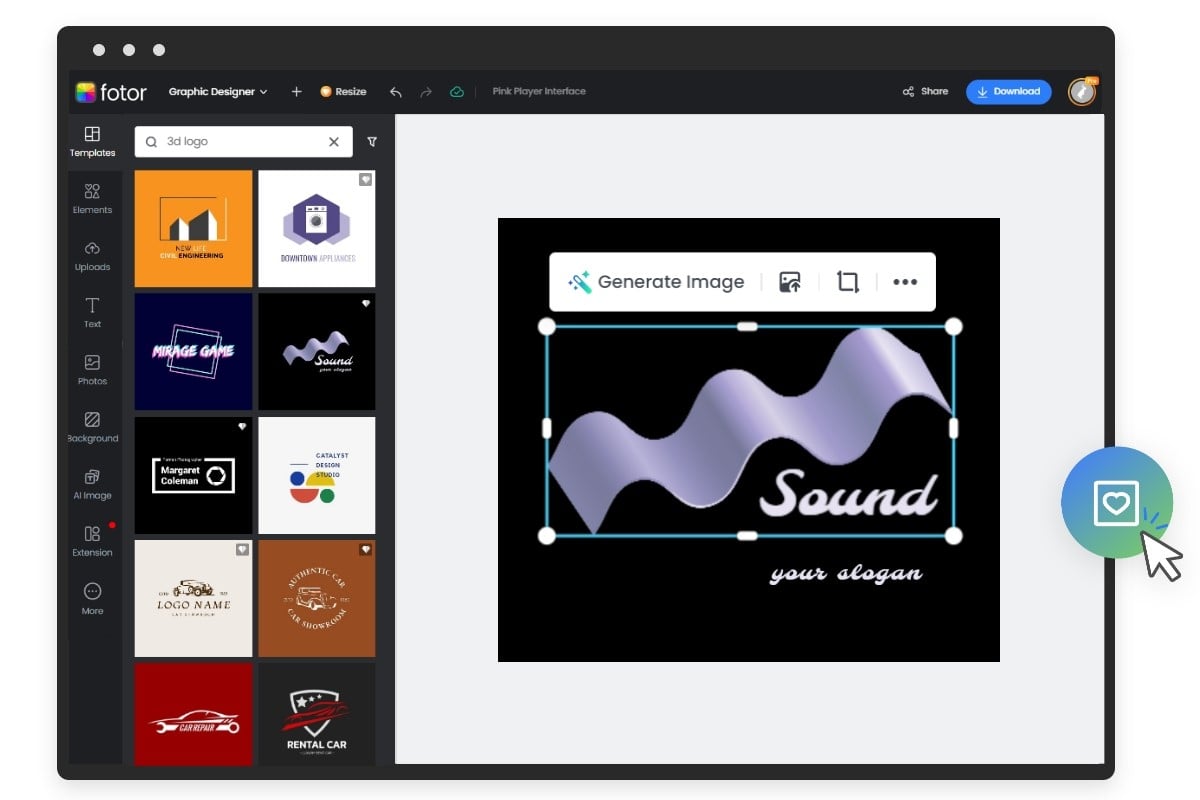Toggle the heart on the floating favorite bubble

coord(1117,503)
